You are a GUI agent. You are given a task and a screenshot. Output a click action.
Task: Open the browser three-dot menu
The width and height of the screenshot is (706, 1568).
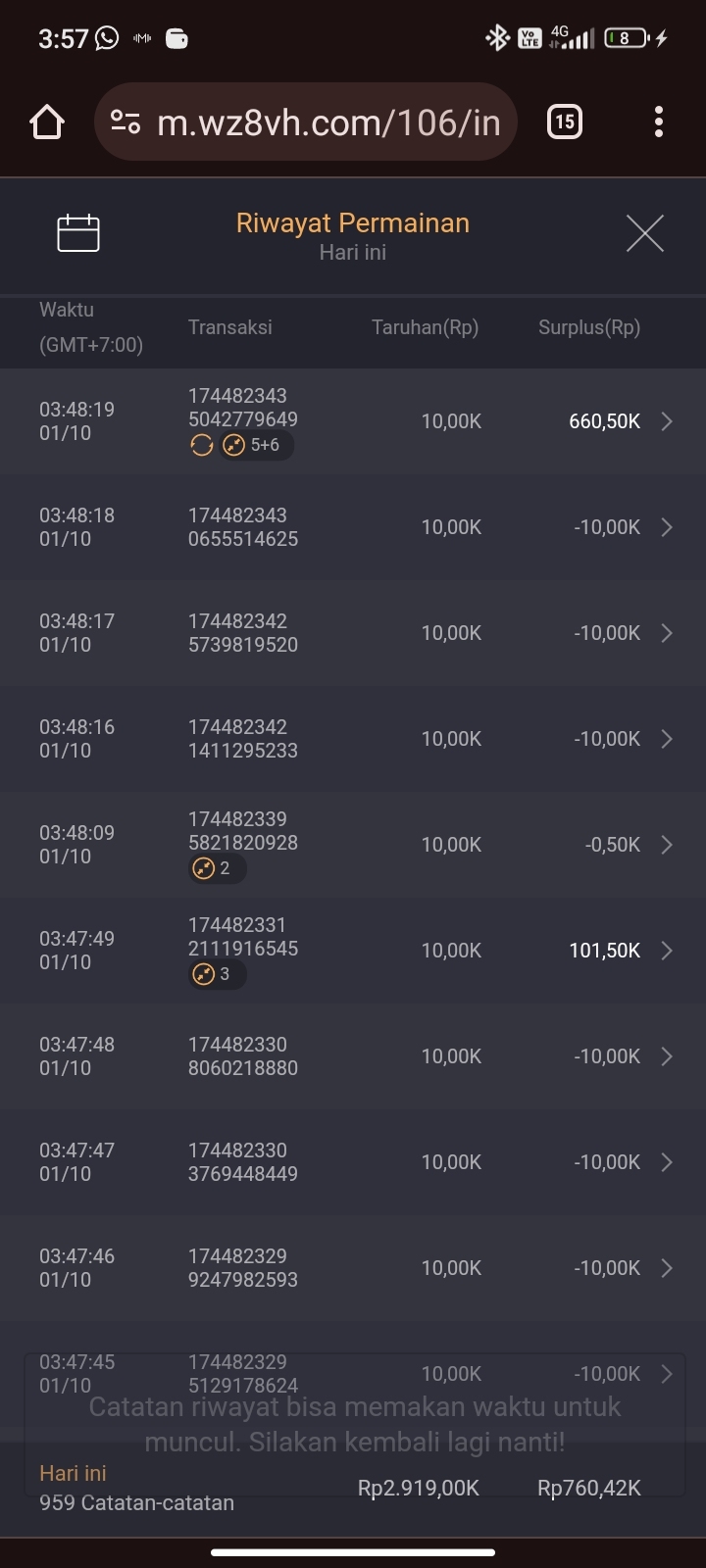pyautogui.click(x=659, y=122)
